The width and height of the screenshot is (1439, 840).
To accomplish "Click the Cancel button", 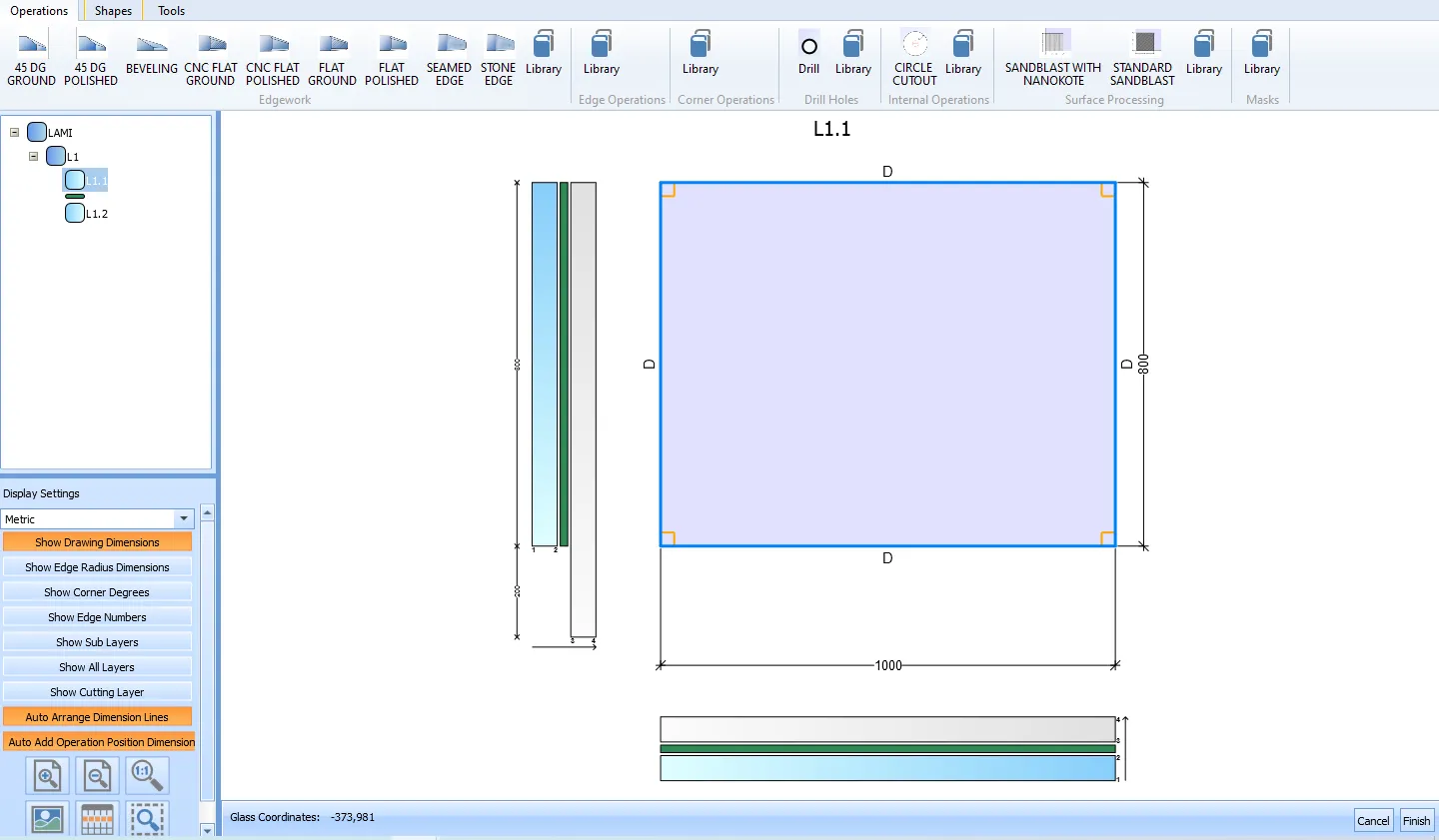I will 1373,820.
